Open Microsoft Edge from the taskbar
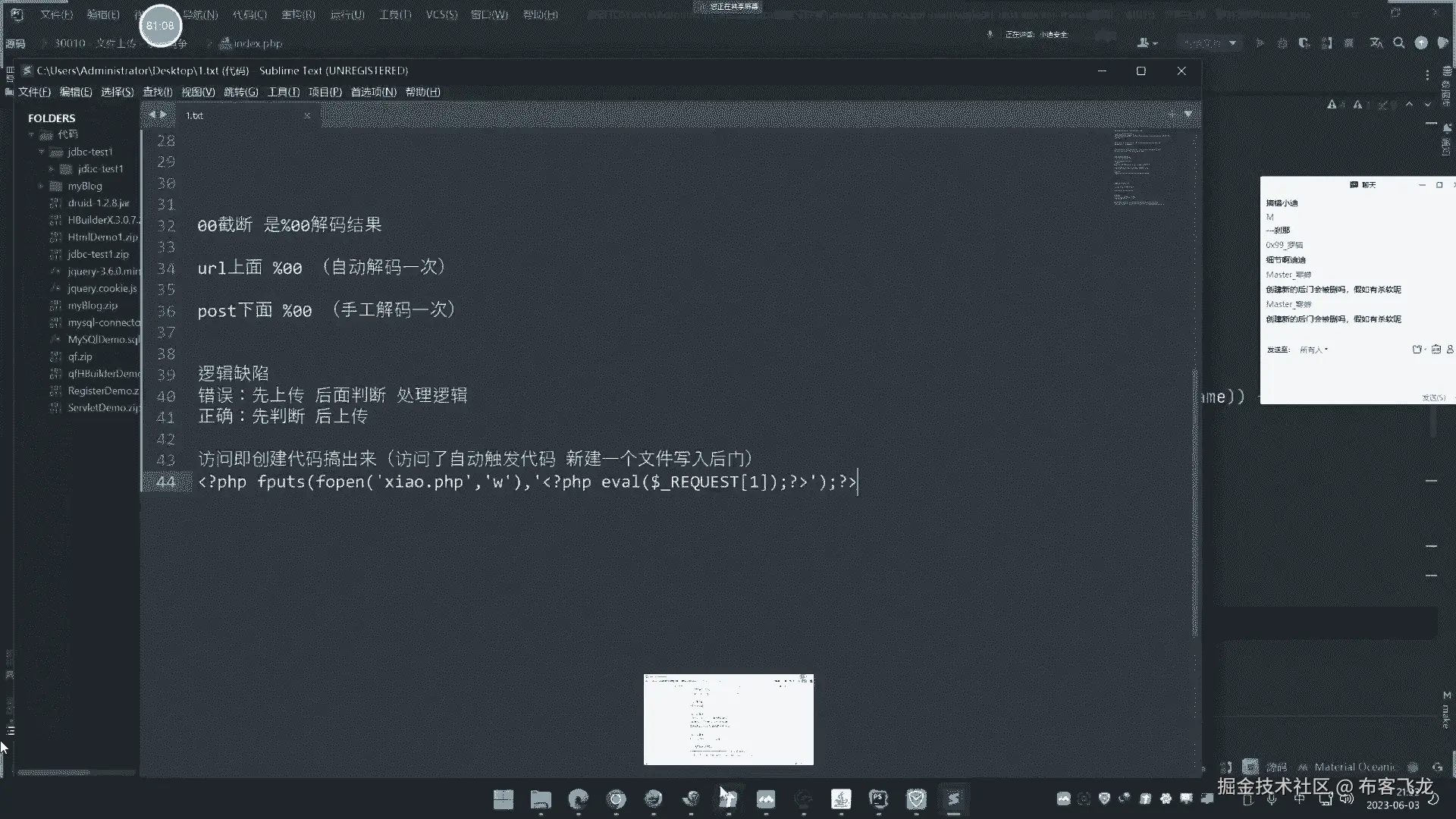The width and height of the screenshot is (1456, 819). coord(579,799)
